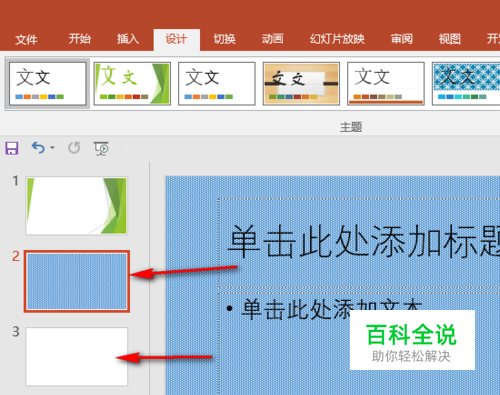Image resolution: width=500 pixels, height=395 pixels.
Task: Apply the green faceted theme
Action: pos(132,84)
